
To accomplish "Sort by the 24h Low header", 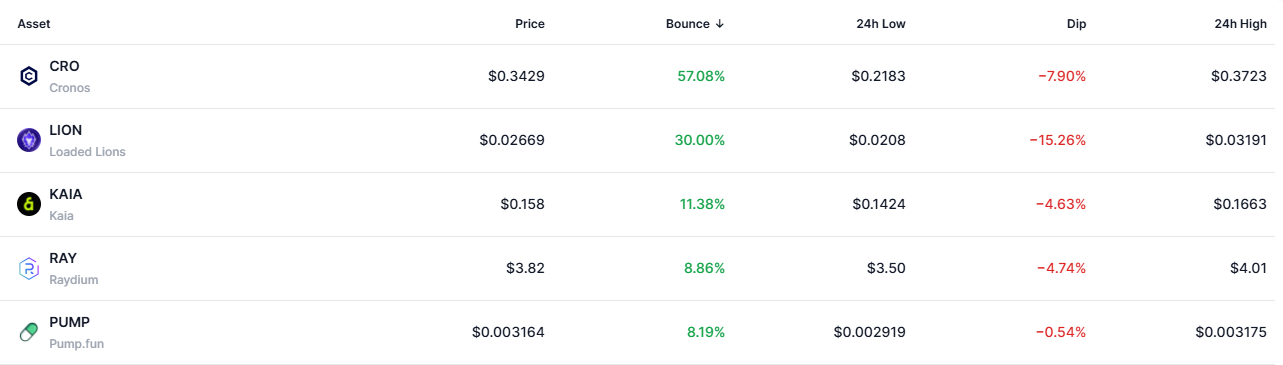I will (x=880, y=23).
